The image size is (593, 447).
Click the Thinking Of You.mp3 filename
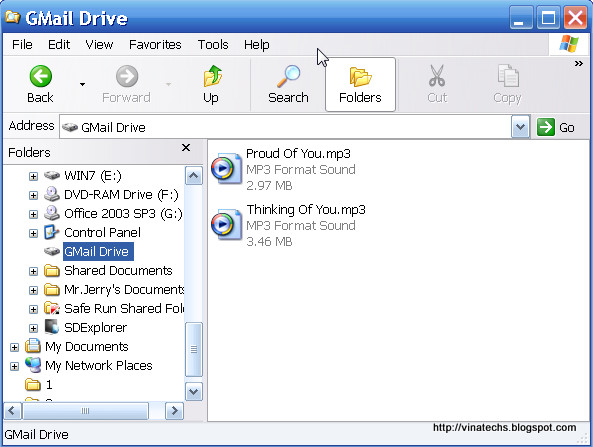[306, 210]
